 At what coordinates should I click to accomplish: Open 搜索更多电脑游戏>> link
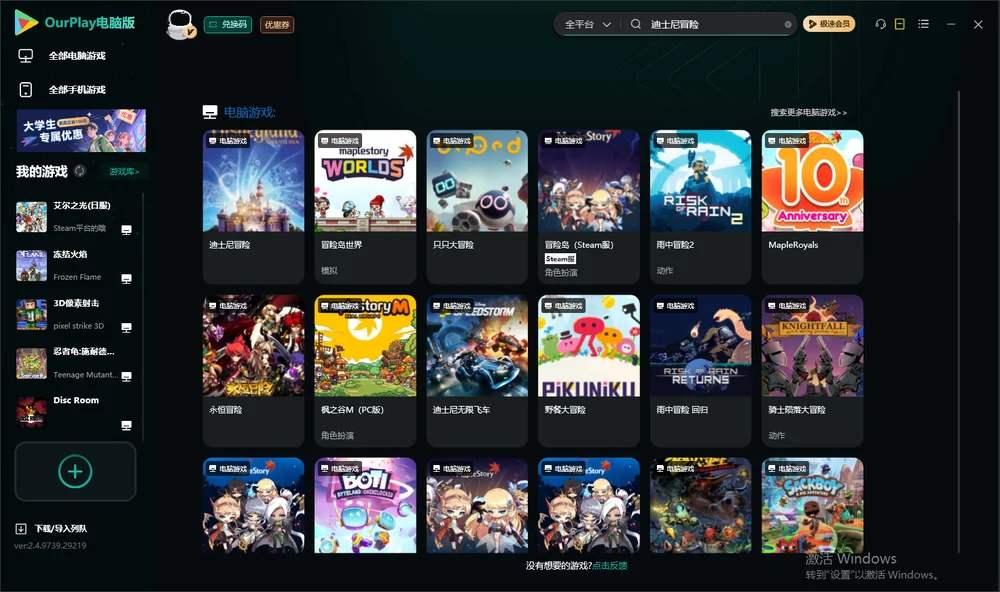click(x=809, y=112)
